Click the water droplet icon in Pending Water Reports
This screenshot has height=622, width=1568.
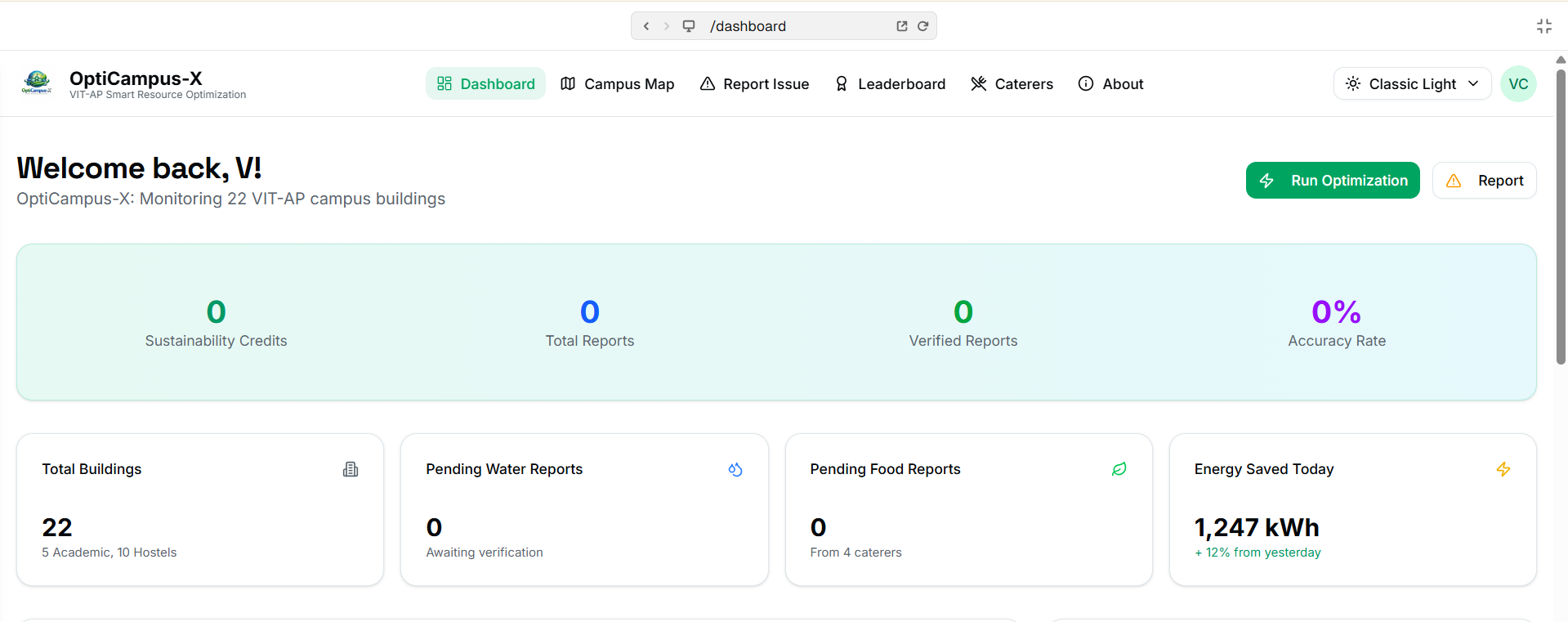click(735, 469)
